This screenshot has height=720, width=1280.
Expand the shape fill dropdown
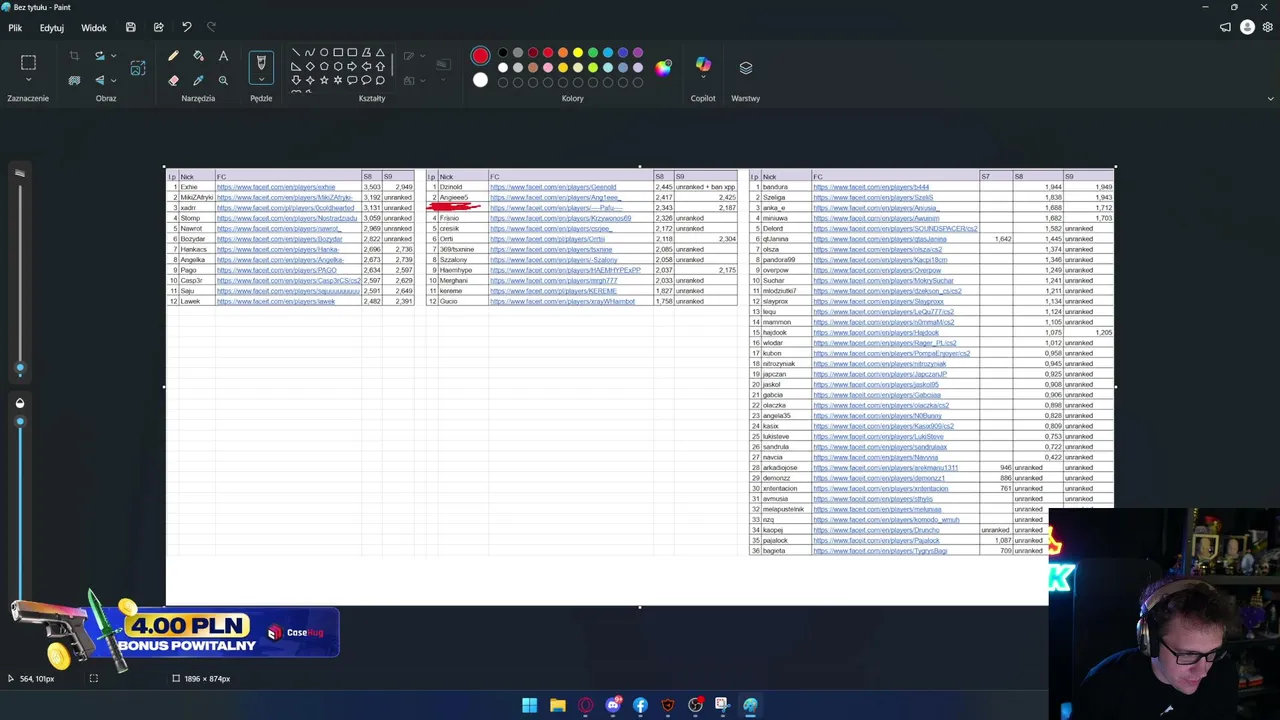pyautogui.click(x=422, y=80)
